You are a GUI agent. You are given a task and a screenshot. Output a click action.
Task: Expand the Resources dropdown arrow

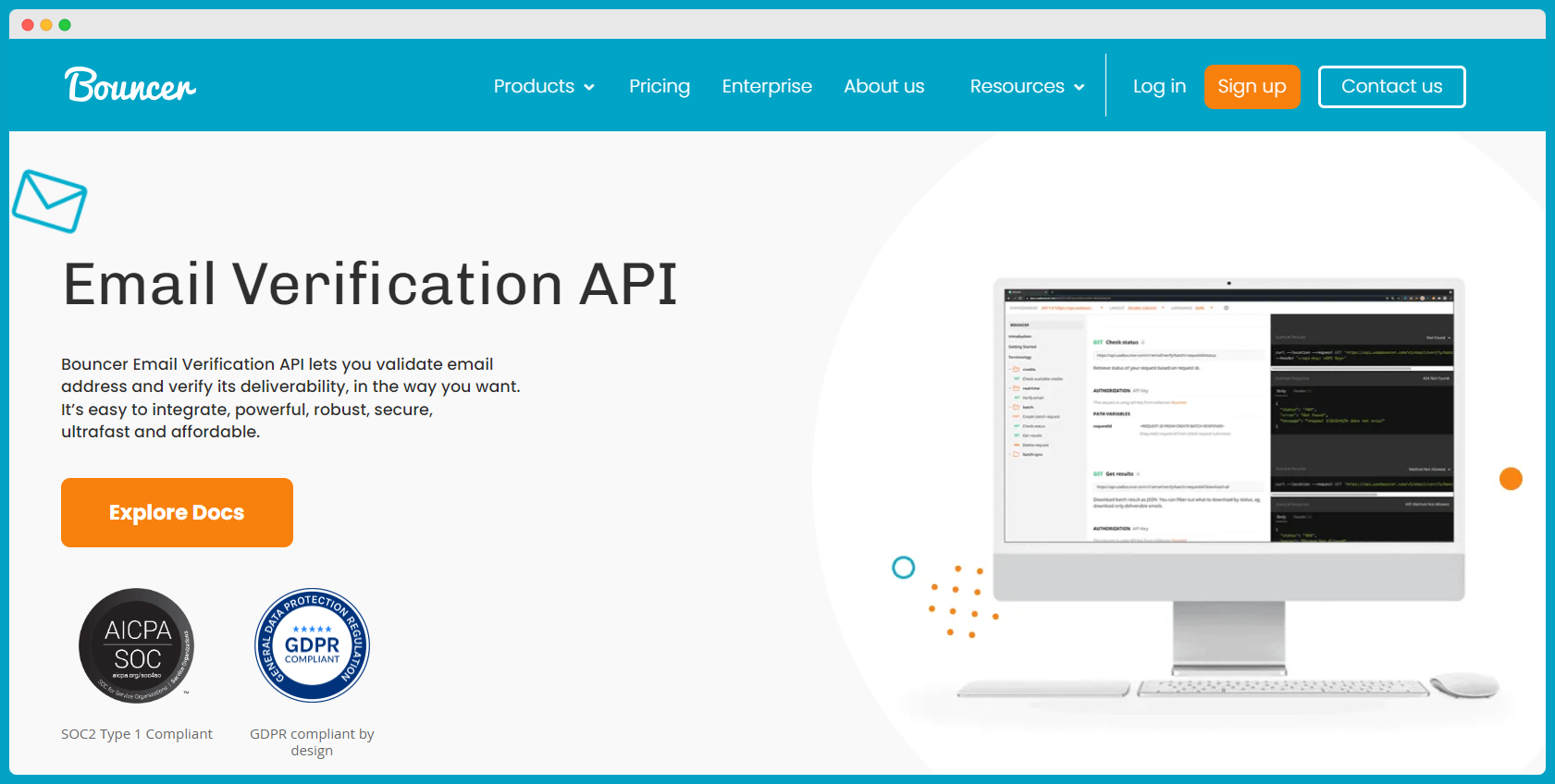click(1079, 87)
